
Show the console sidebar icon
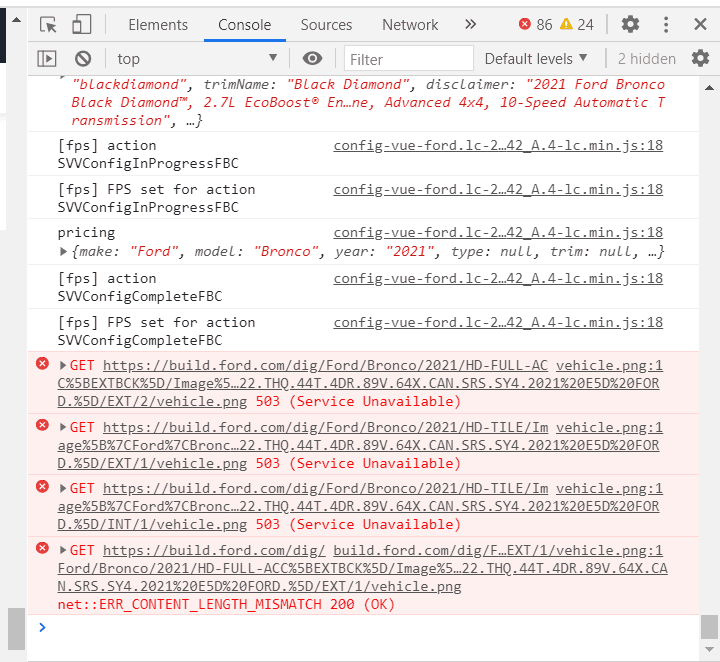coord(47,59)
